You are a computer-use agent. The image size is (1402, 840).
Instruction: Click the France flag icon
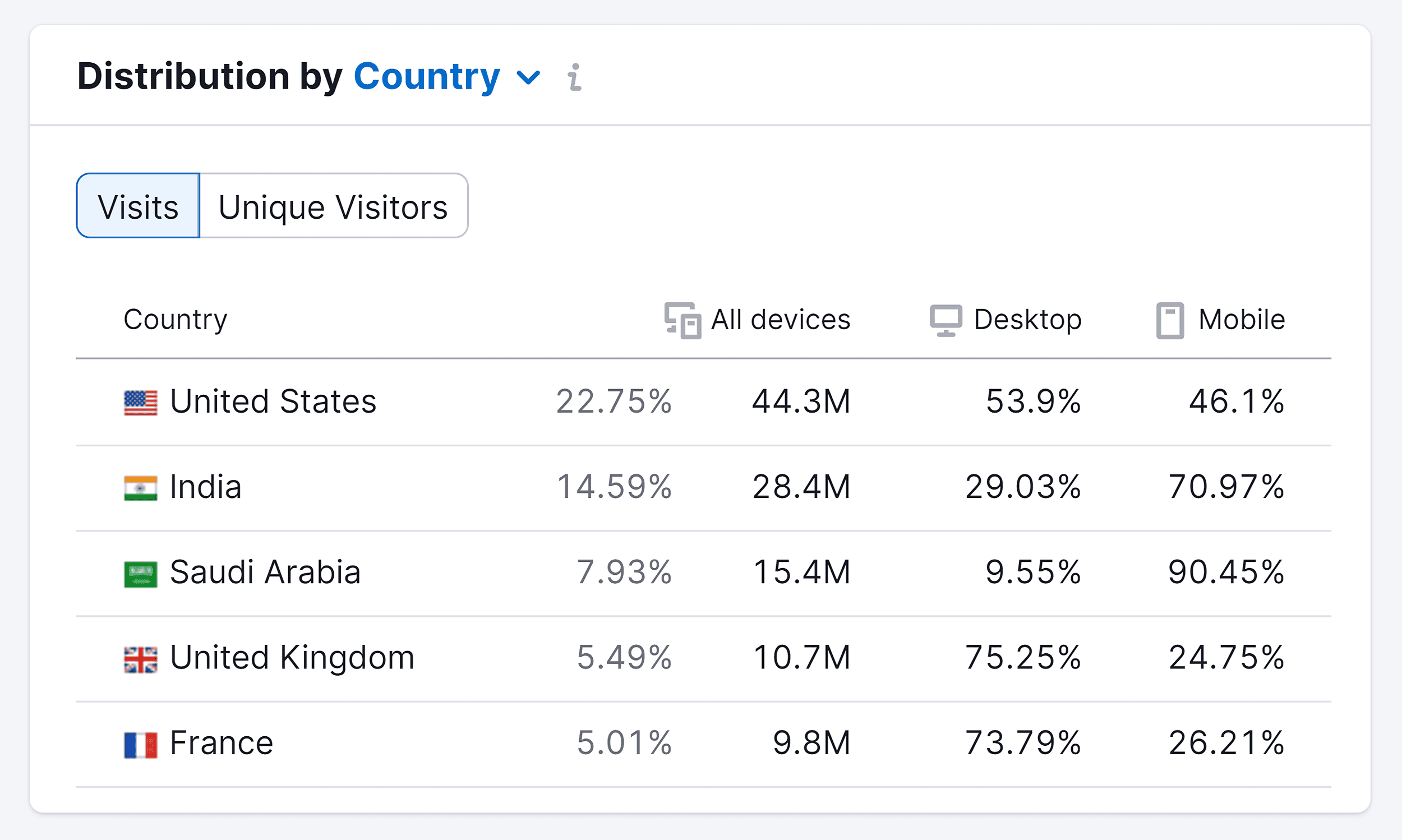point(140,745)
